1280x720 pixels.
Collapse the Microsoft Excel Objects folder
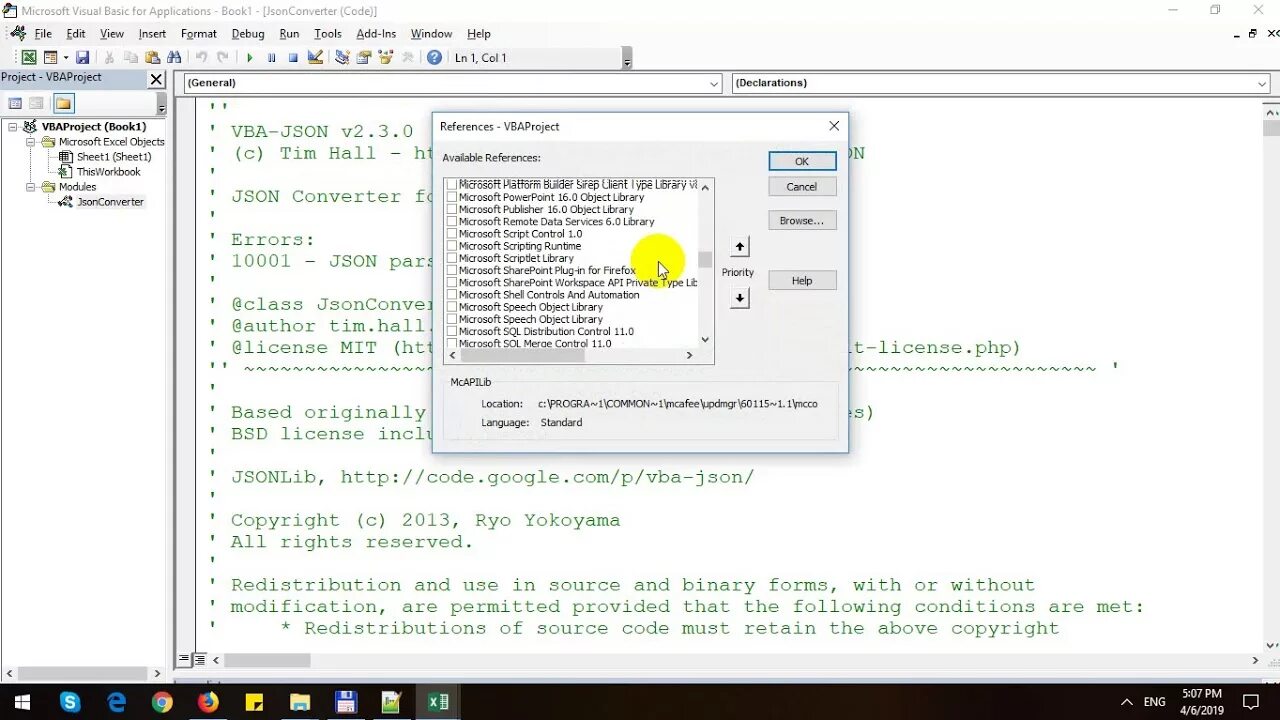point(31,142)
